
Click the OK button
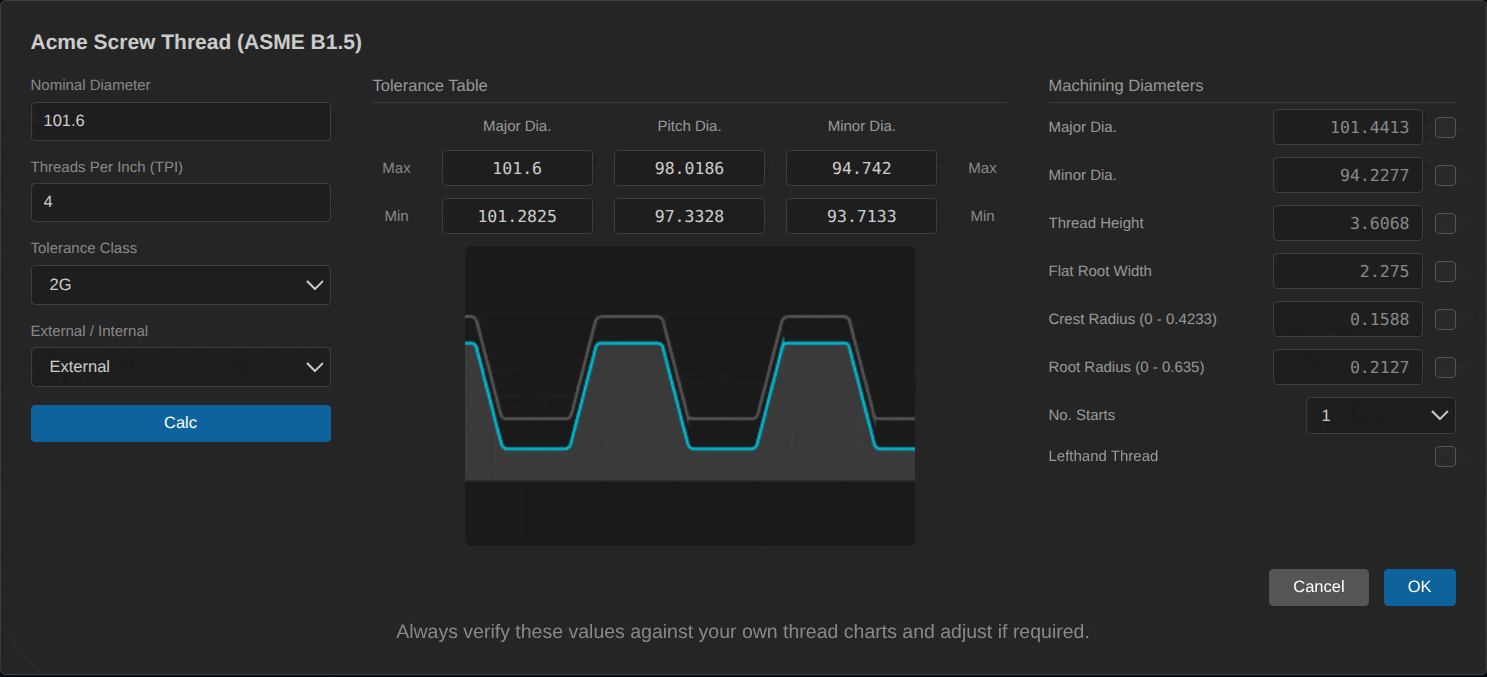(x=1419, y=587)
